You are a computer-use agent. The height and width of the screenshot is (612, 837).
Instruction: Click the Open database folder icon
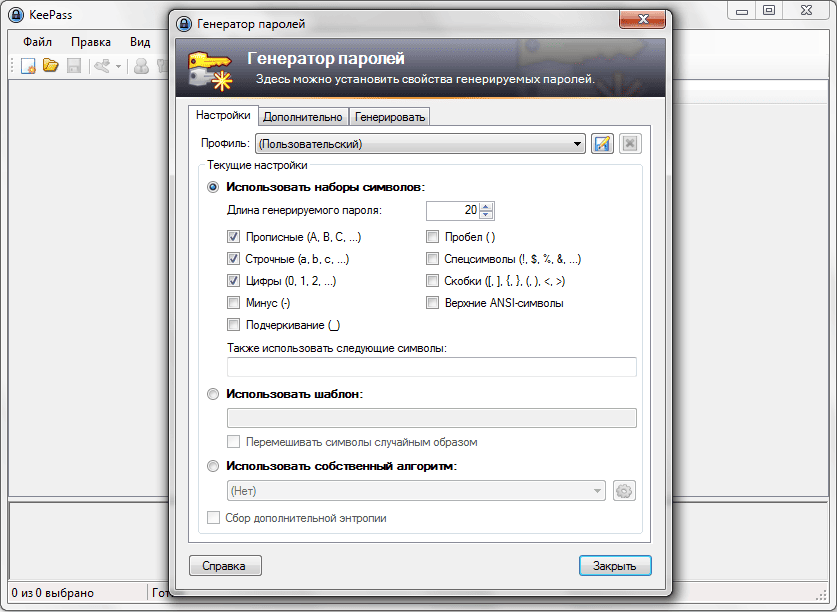tap(50, 66)
